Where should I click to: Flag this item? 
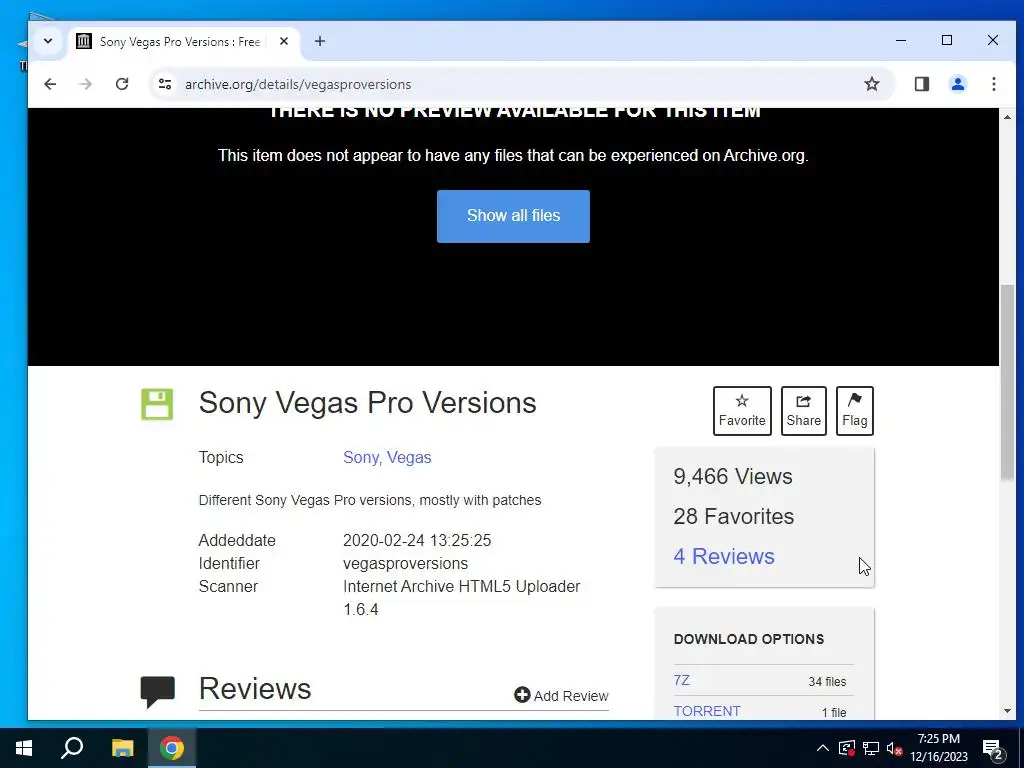(x=854, y=411)
